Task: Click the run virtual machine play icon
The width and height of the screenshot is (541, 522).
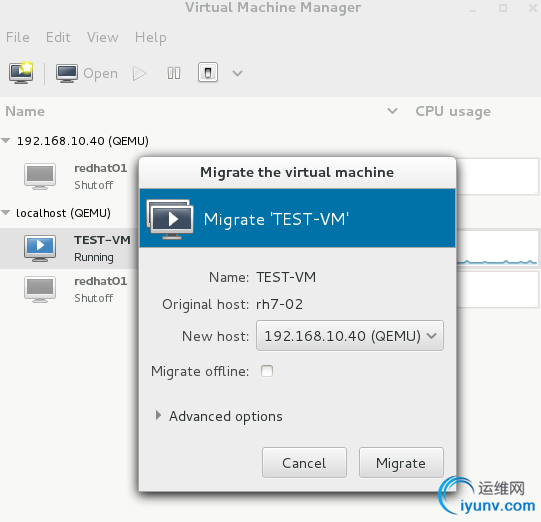Action: pyautogui.click(x=139, y=73)
